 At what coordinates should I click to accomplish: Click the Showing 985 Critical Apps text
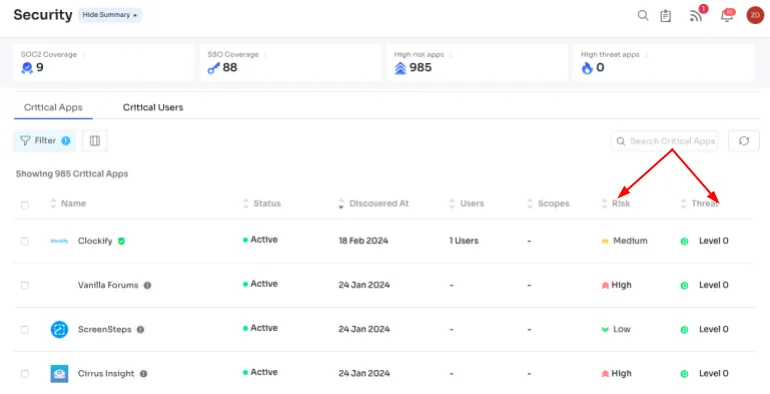[72, 174]
